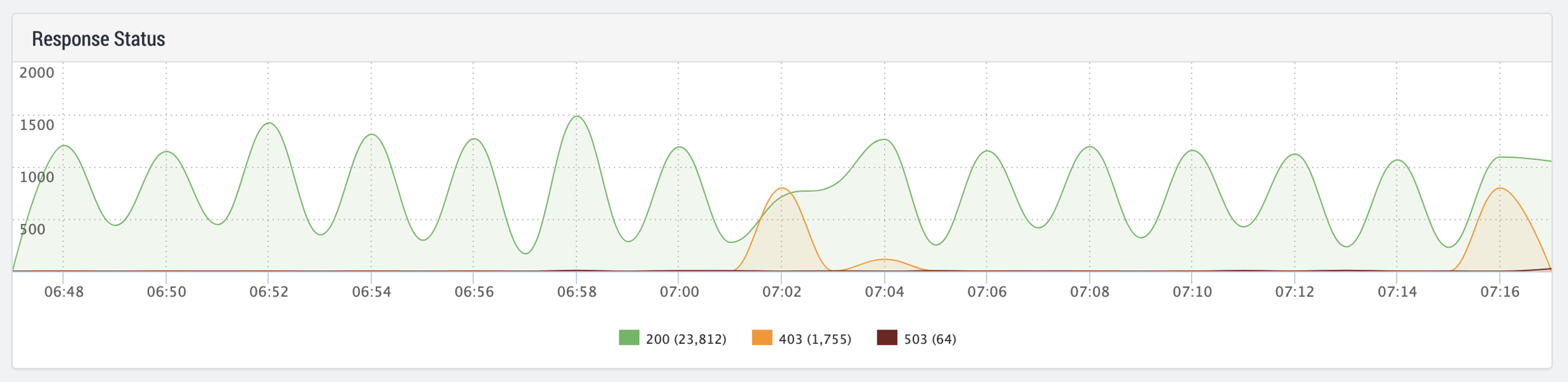This screenshot has width=1568, height=382.
Task: Click the dark red 503 legend swatch
Action: [x=887, y=338]
